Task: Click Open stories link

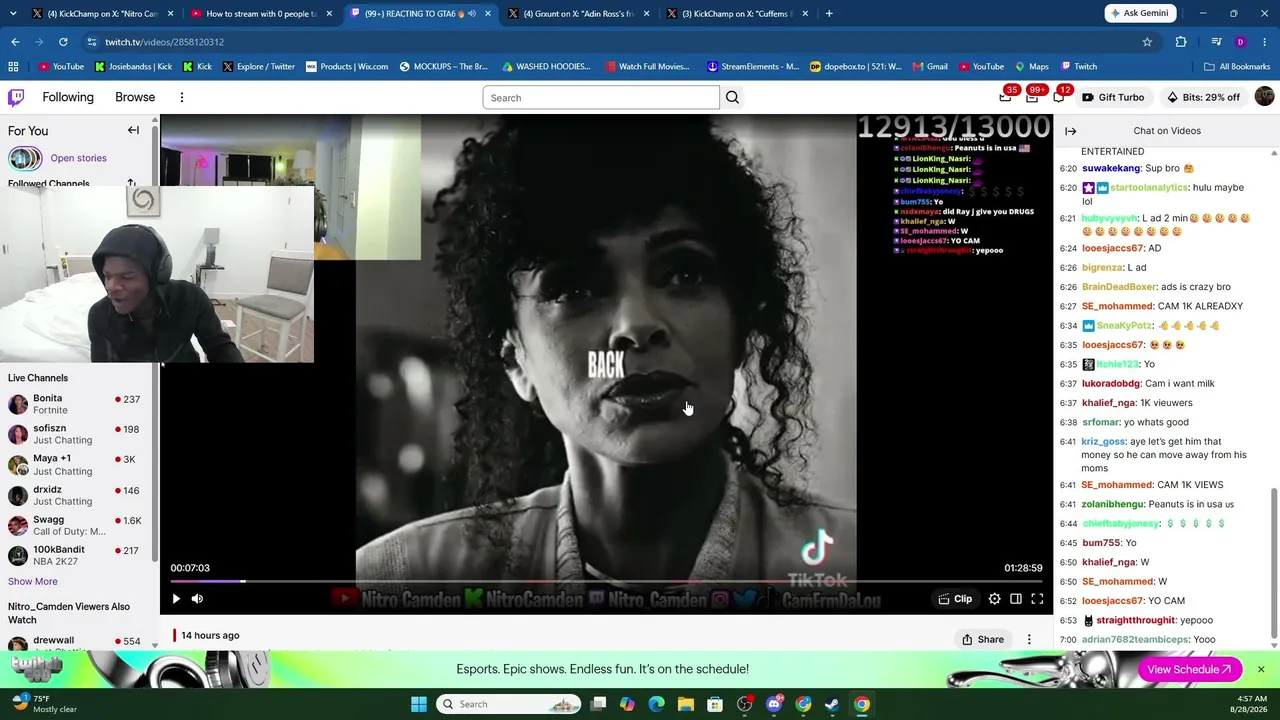Action: pyautogui.click(x=78, y=158)
